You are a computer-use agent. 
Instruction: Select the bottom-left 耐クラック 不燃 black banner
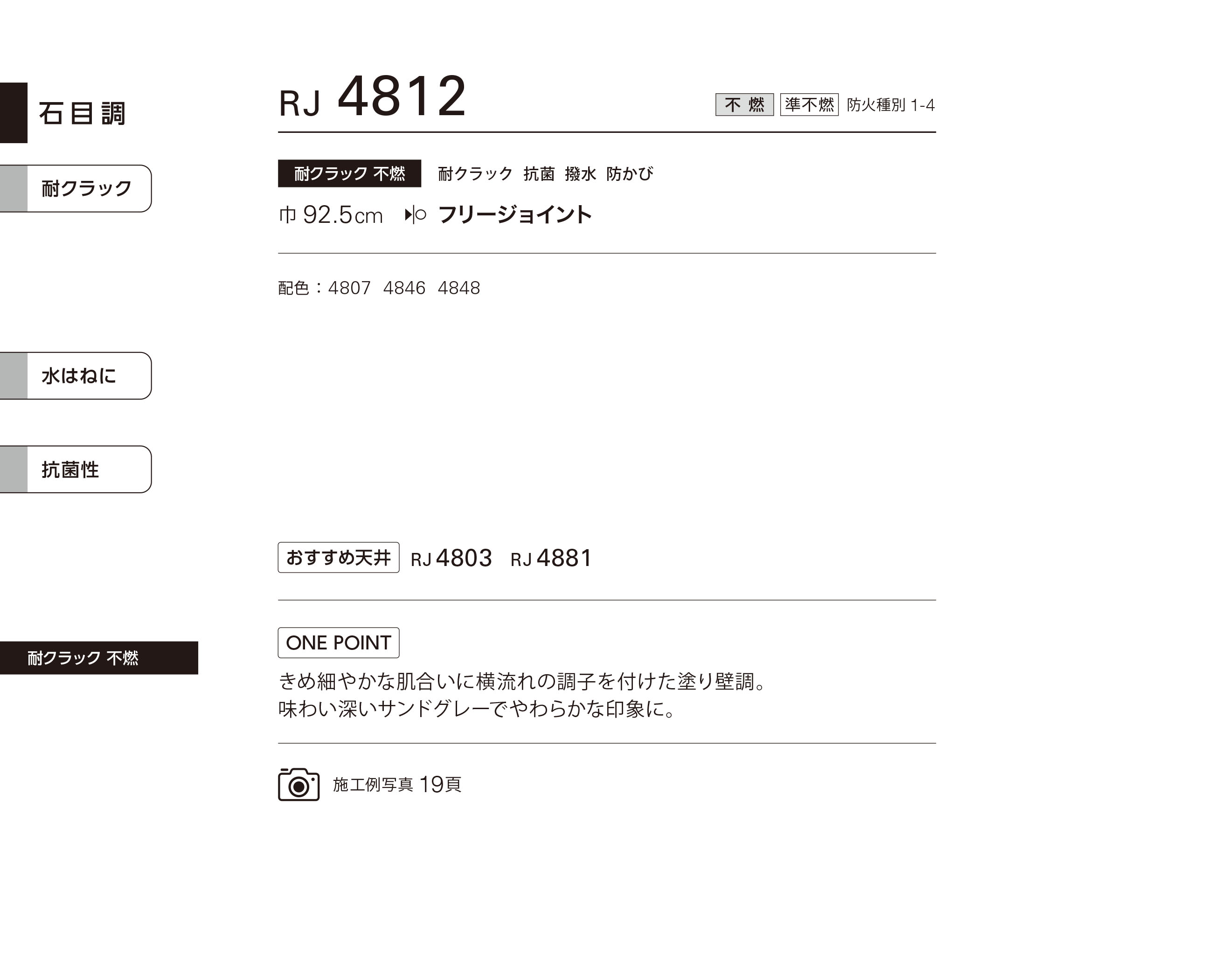pyautogui.click(x=99, y=658)
